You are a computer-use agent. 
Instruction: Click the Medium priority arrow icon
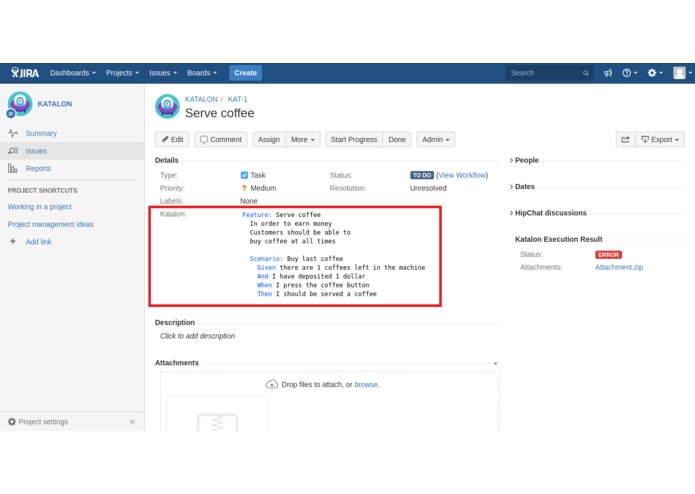tap(244, 188)
